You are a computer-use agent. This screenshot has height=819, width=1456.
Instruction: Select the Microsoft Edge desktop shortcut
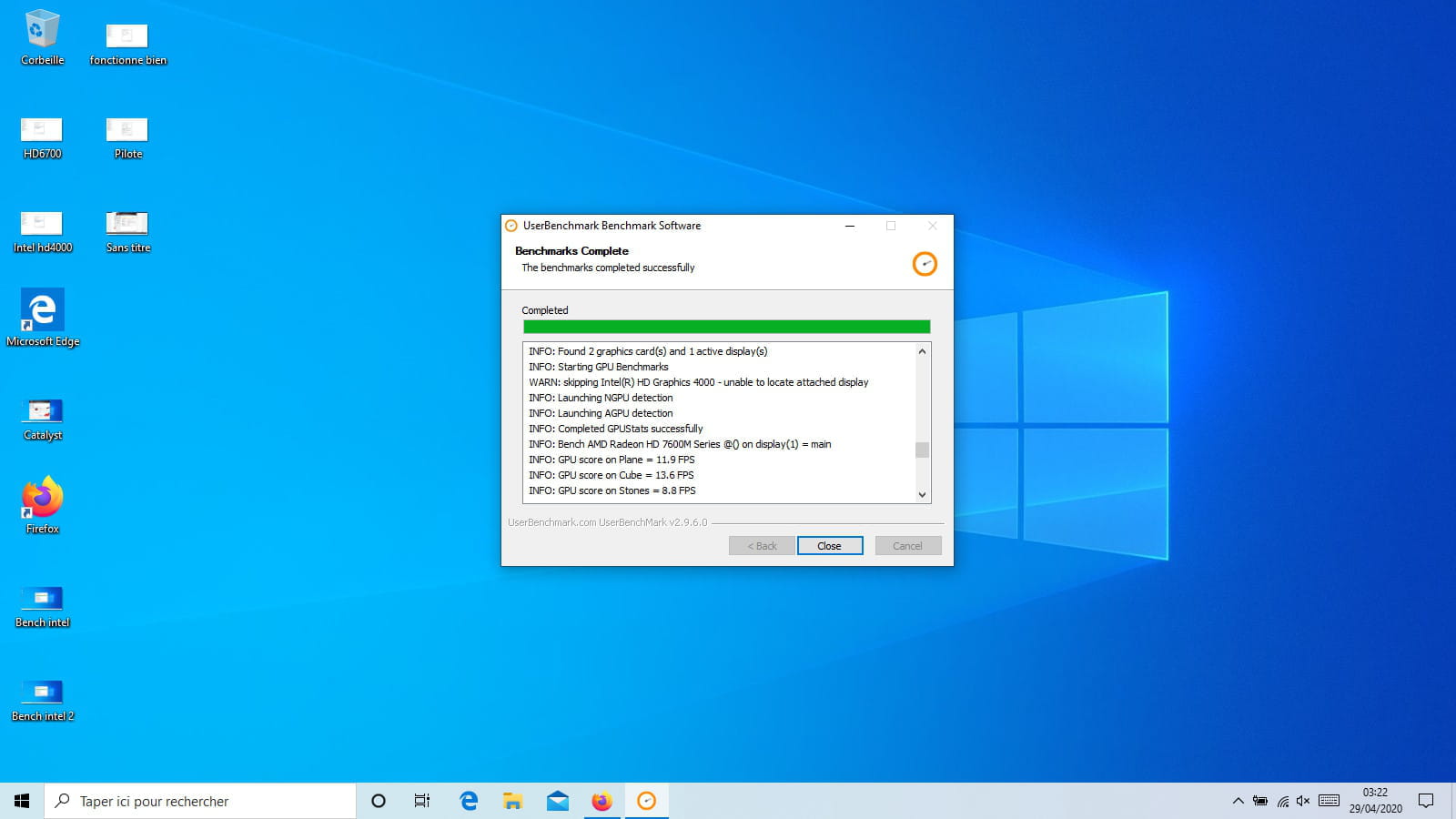42,317
